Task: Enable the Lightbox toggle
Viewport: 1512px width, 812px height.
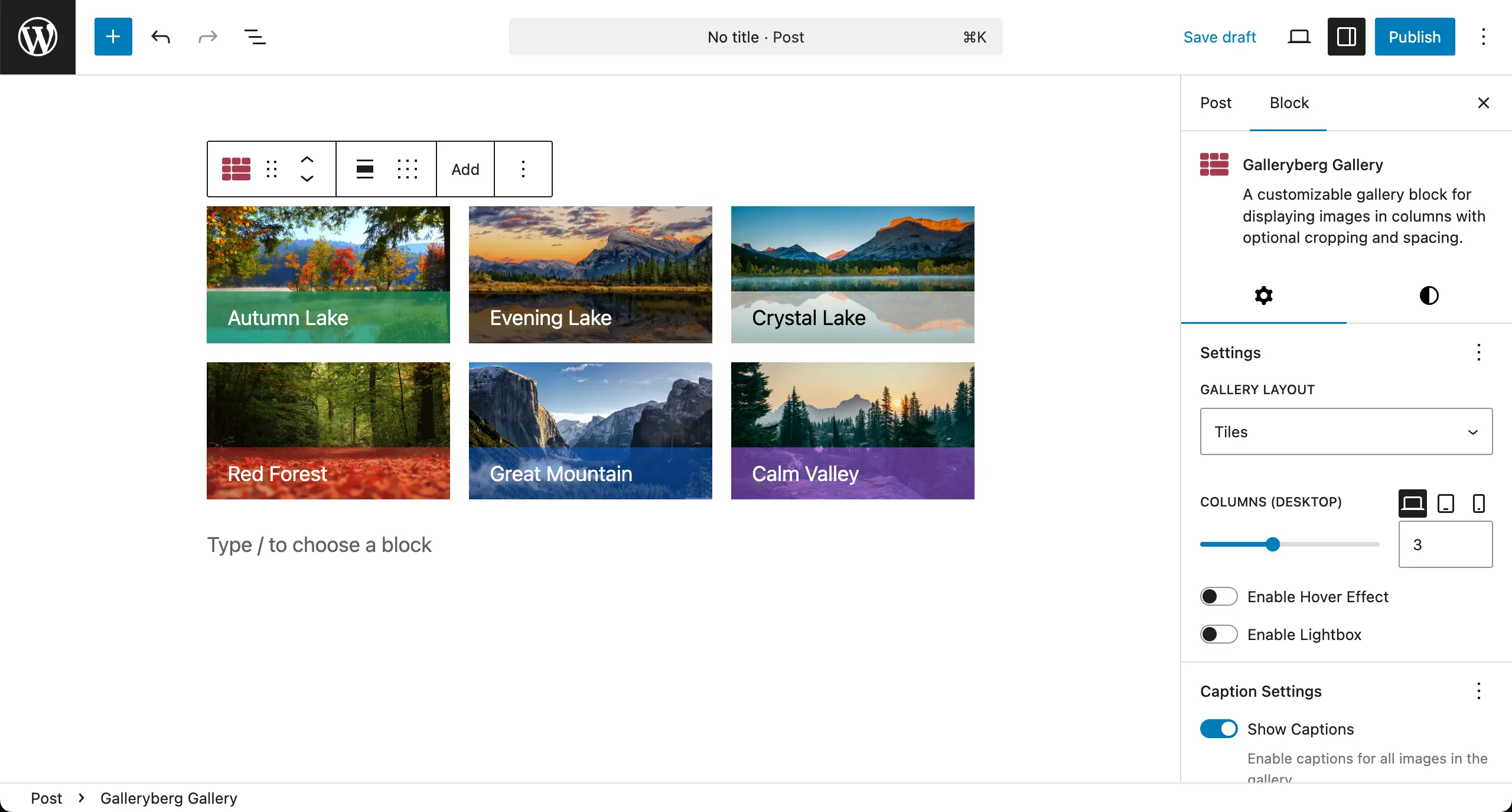Action: [x=1218, y=634]
